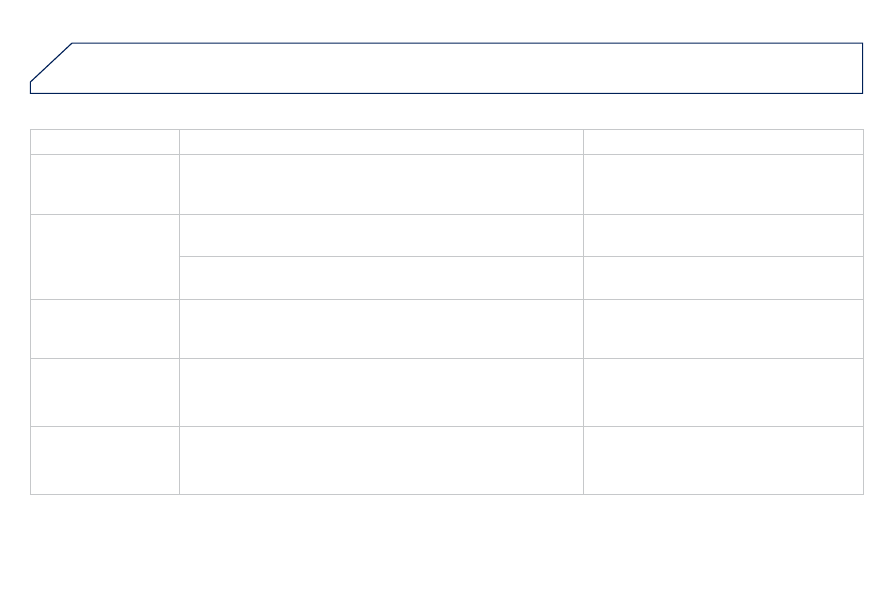Image resolution: width=893 pixels, height=595 pixels.
Task: Click lower last-column cell beside merged cell
Action: [723, 278]
